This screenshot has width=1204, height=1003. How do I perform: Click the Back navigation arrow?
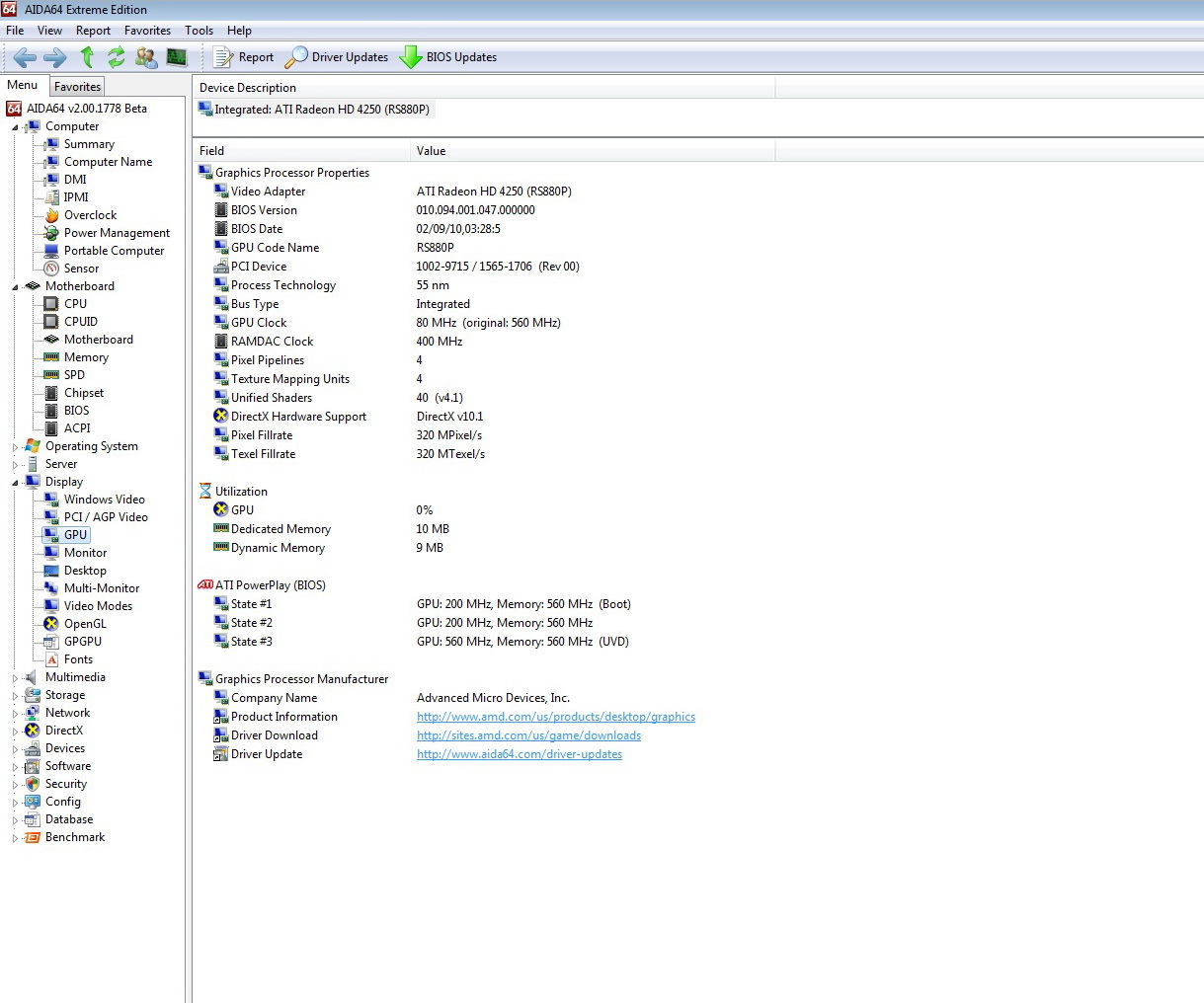coord(25,57)
